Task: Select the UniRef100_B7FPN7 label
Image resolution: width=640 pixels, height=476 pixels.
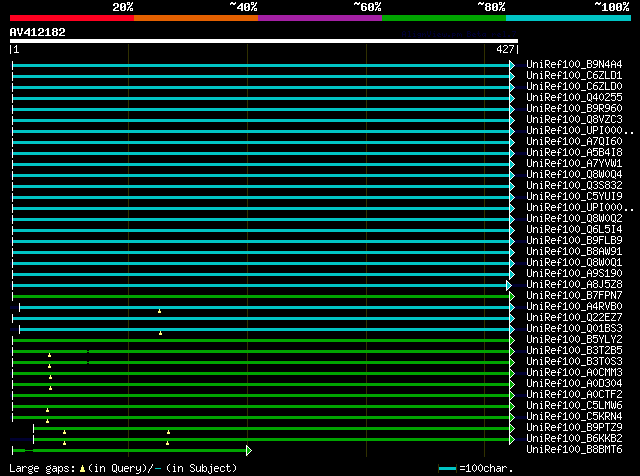Action: (x=574, y=296)
